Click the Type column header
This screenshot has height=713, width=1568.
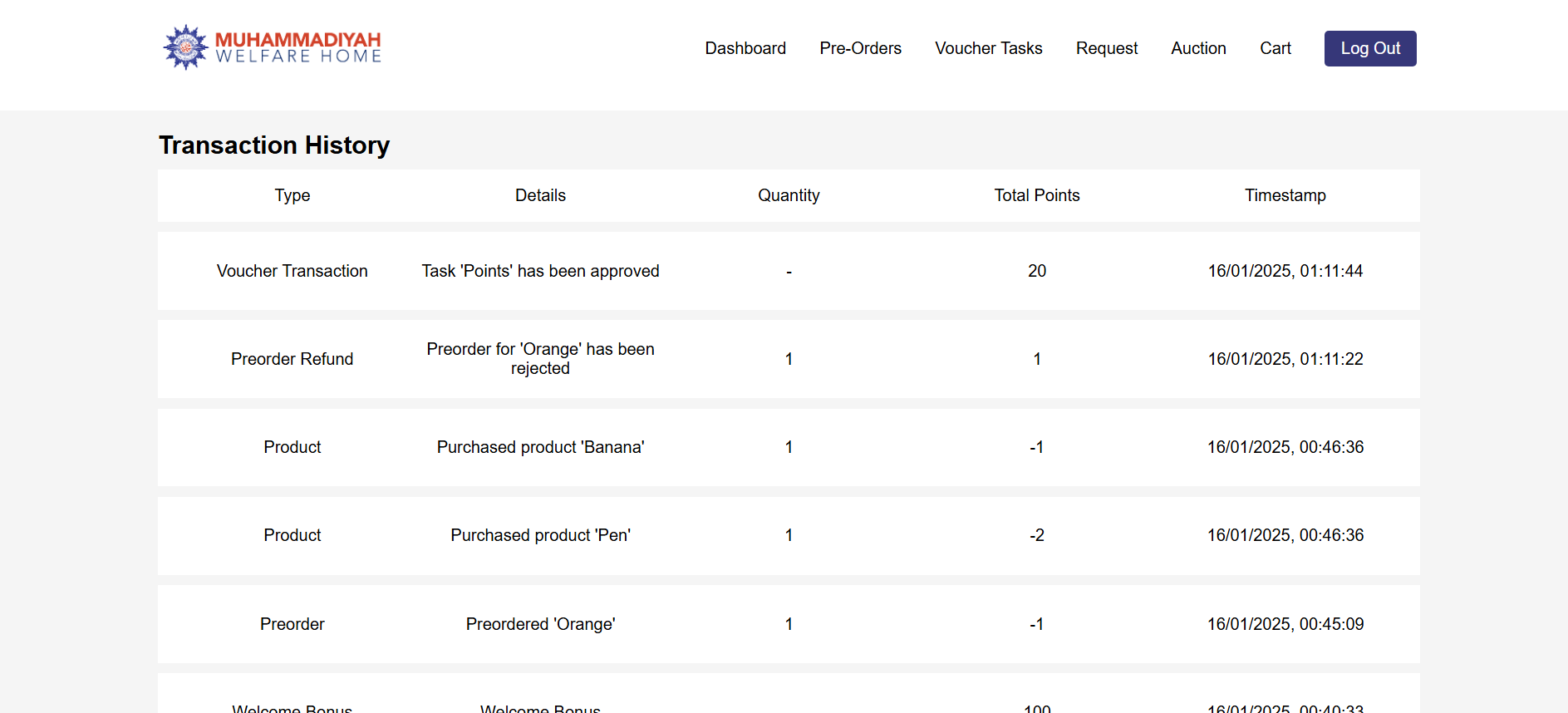pos(292,195)
